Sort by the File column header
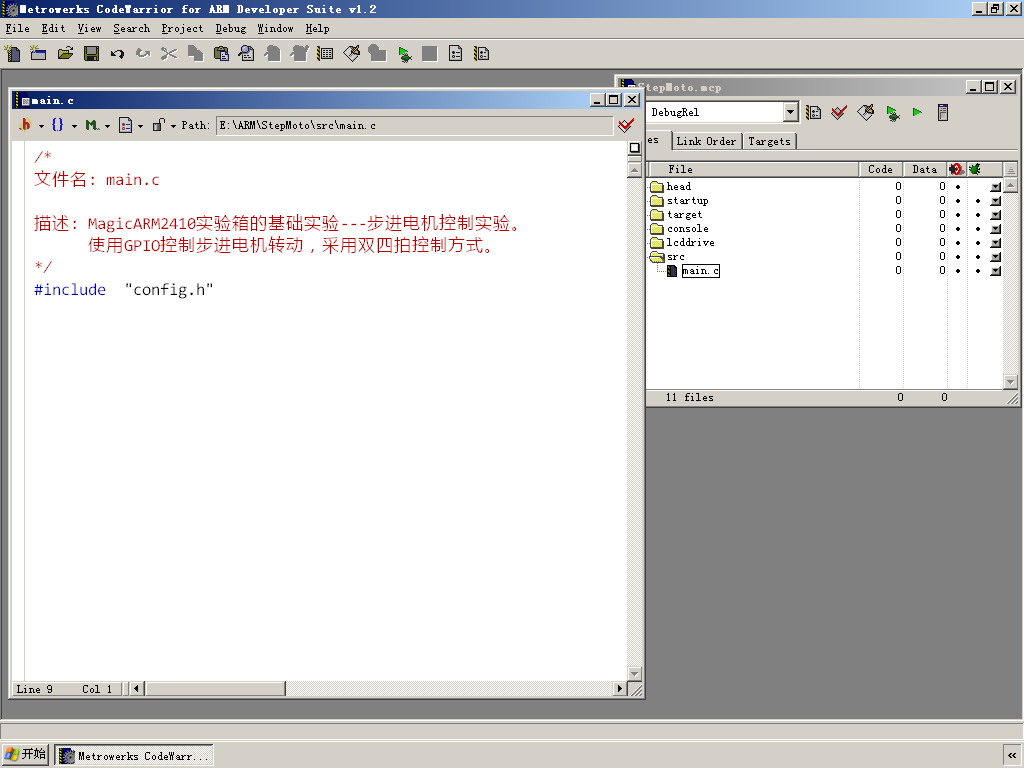 pos(753,169)
